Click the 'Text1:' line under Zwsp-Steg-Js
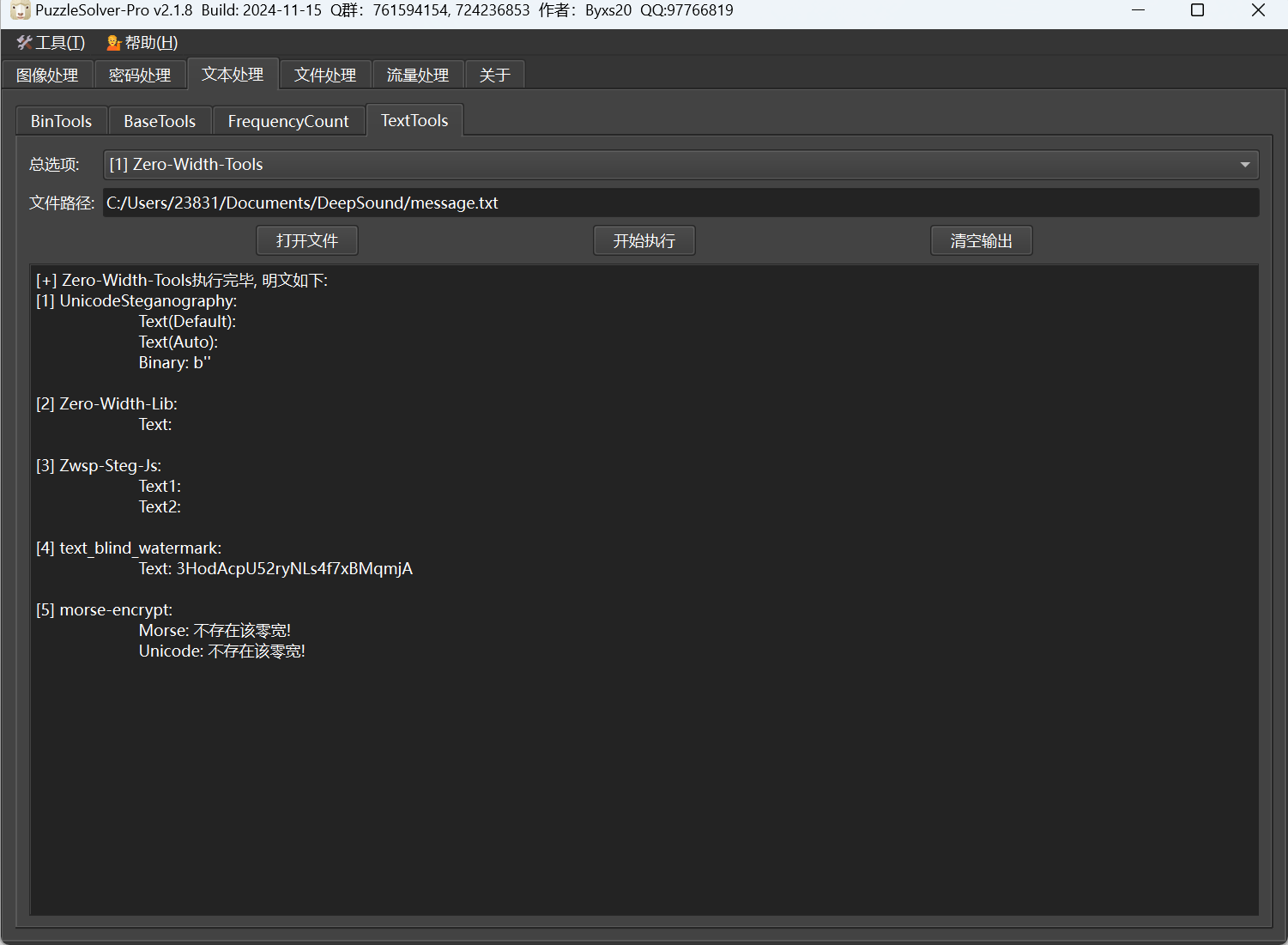 [160, 487]
